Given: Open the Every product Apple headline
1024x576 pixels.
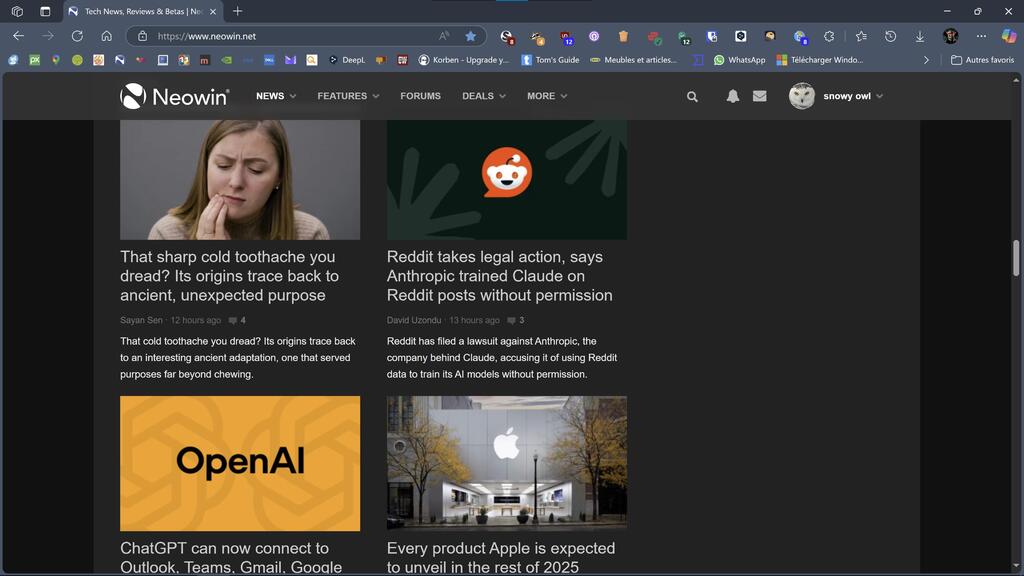Looking at the screenshot, I should (501, 557).
